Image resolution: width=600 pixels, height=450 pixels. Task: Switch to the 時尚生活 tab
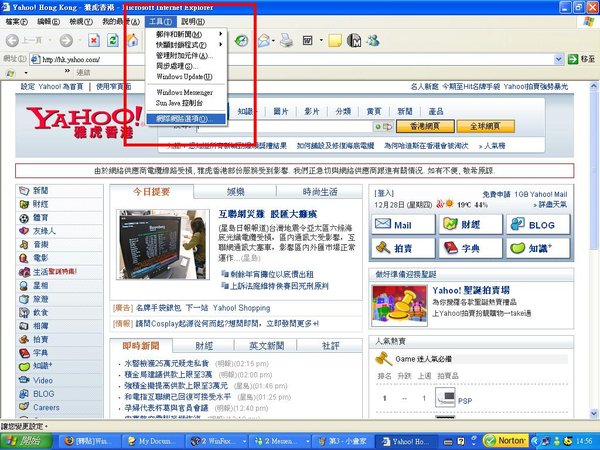pyautogui.click(x=320, y=192)
